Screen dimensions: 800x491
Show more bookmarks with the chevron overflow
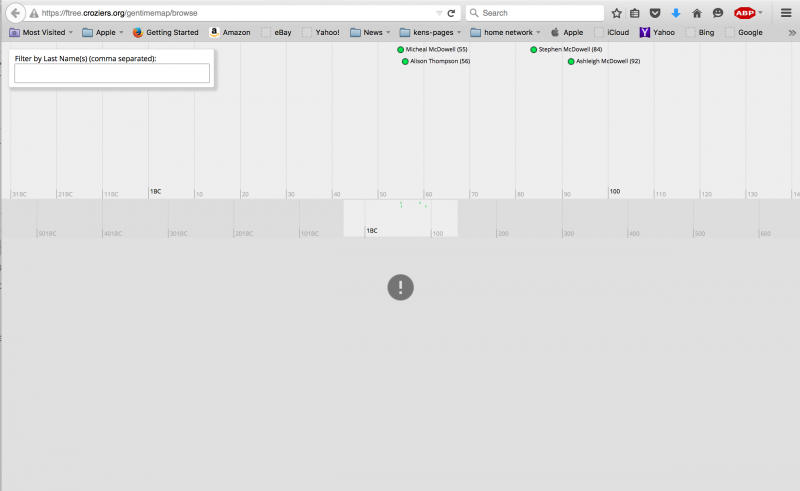pos(792,32)
